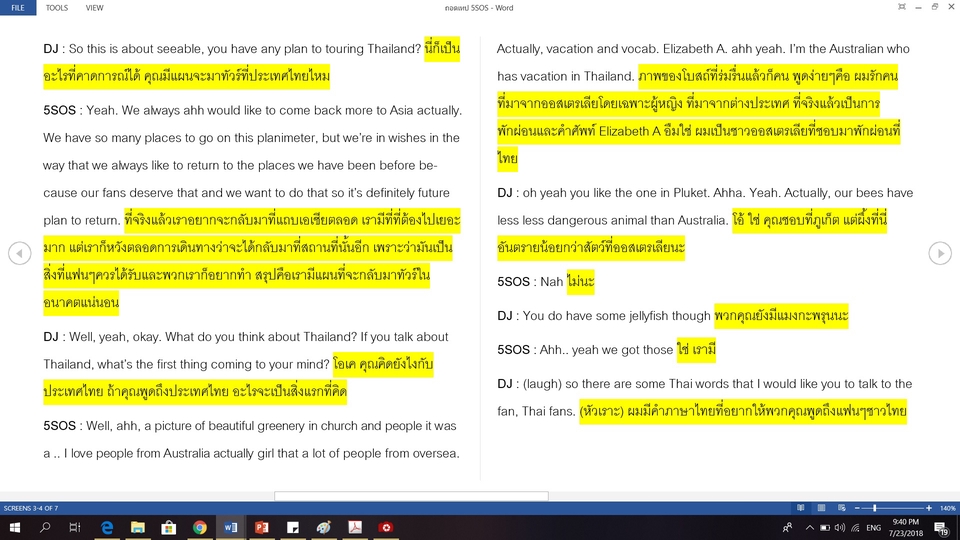
Task: Open Task View
Action: coord(75,527)
